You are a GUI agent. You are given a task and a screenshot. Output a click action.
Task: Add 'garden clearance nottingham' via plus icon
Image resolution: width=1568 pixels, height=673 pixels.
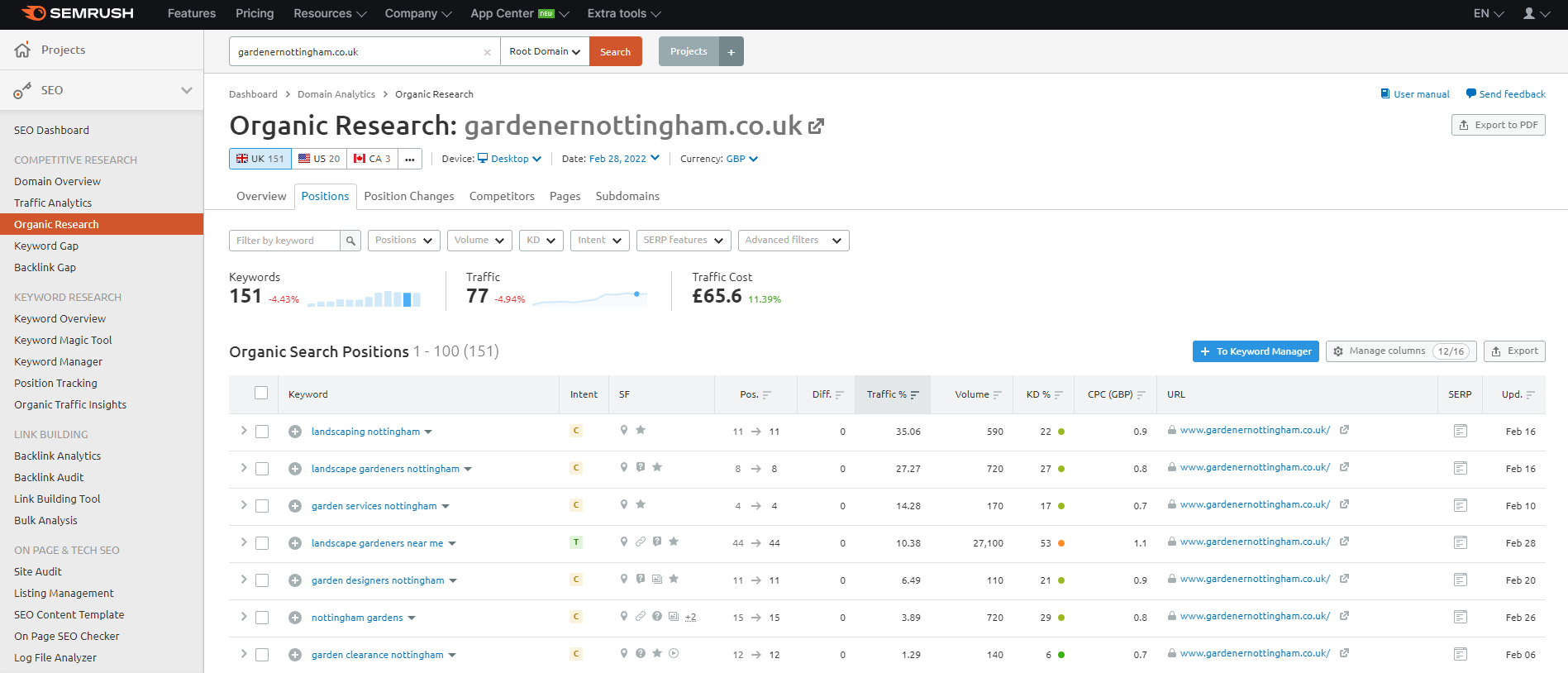click(295, 655)
